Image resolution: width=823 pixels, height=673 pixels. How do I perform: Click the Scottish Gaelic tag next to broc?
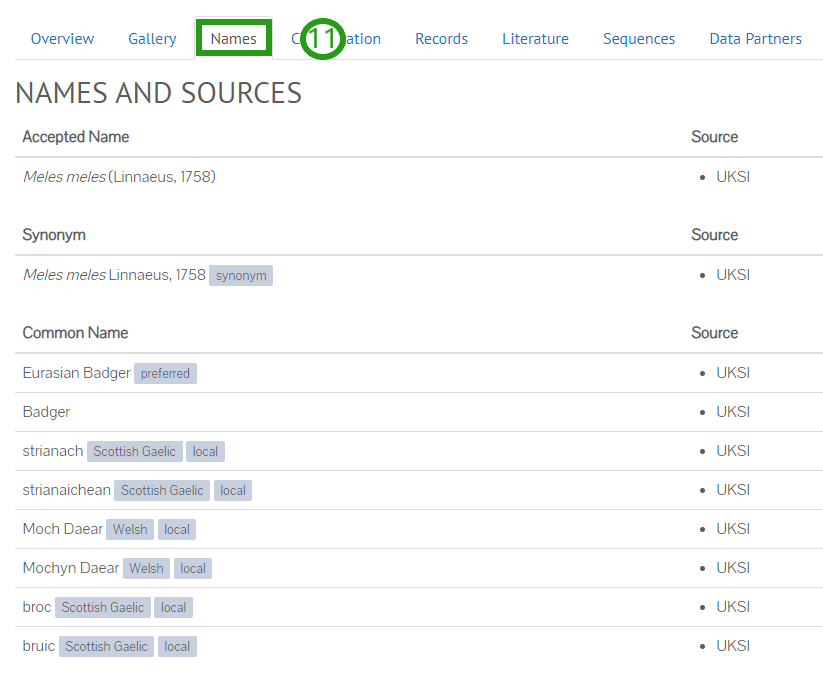pos(102,607)
